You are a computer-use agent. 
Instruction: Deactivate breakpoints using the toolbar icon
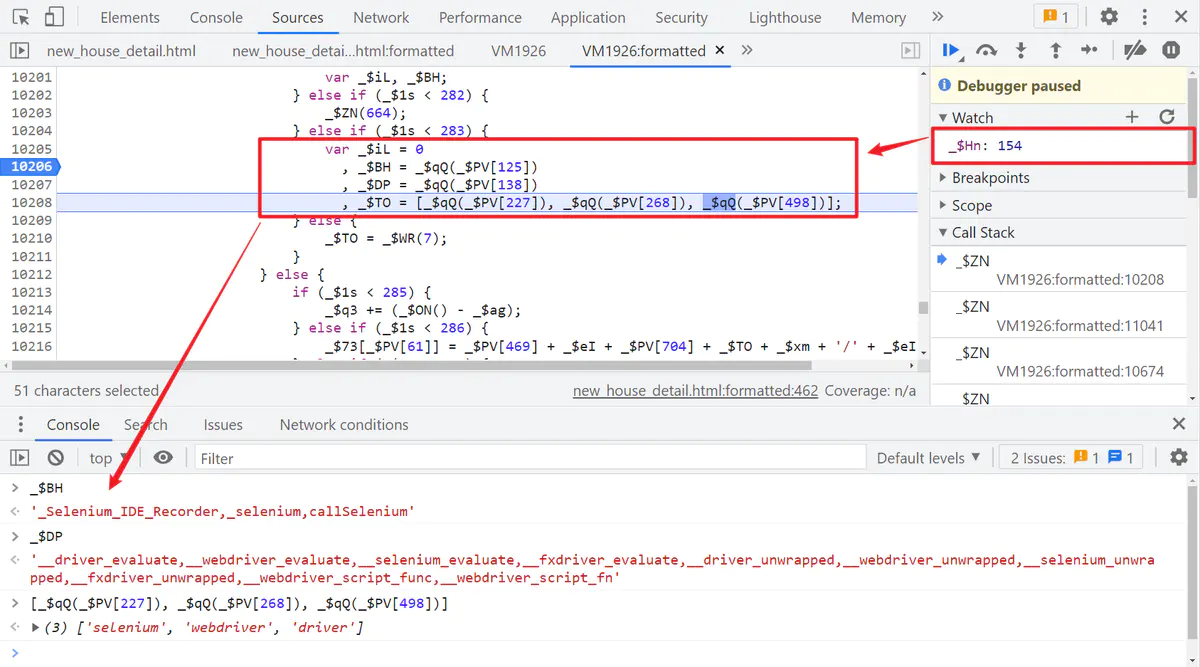click(x=1134, y=50)
